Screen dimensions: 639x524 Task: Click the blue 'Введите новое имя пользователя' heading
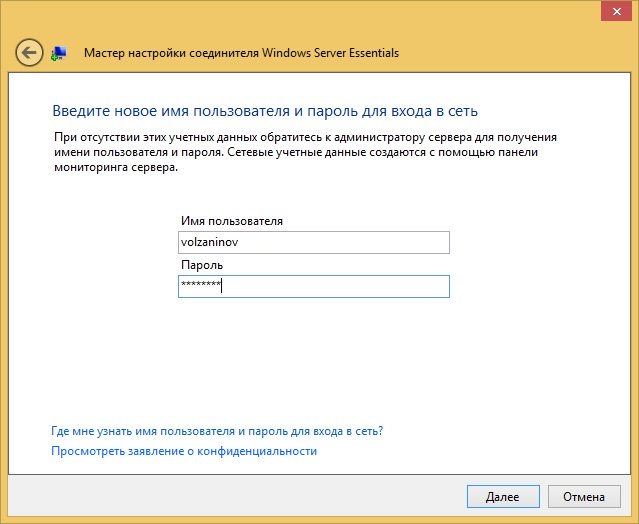click(x=265, y=111)
